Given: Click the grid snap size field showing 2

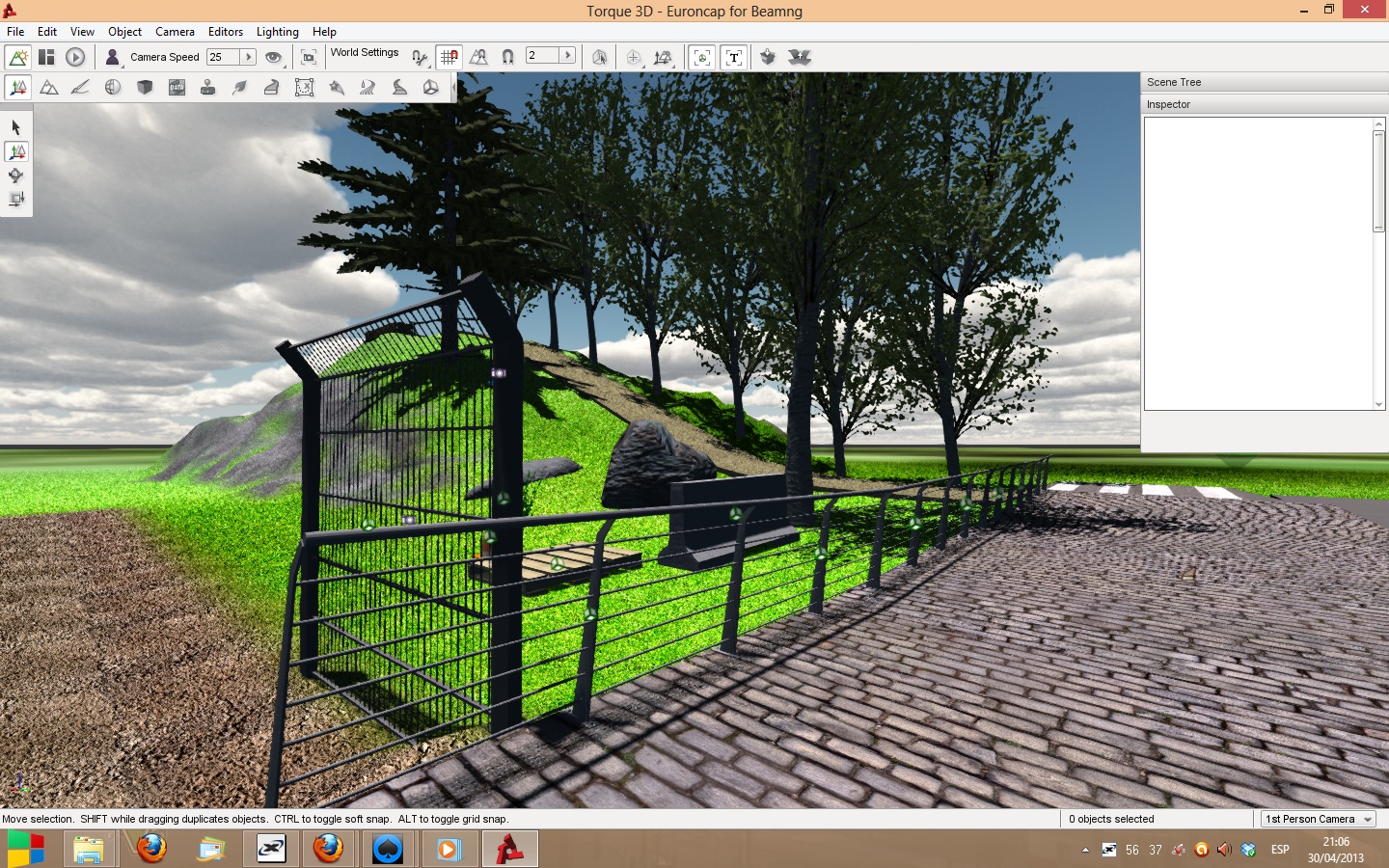Looking at the screenshot, I should click(542, 56).
